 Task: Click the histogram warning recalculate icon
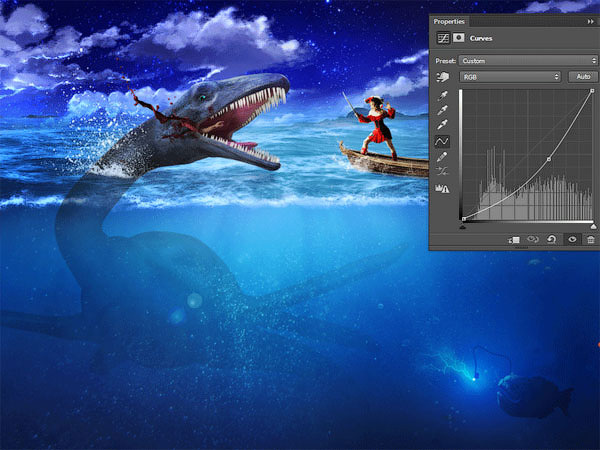tap(442, 188)
